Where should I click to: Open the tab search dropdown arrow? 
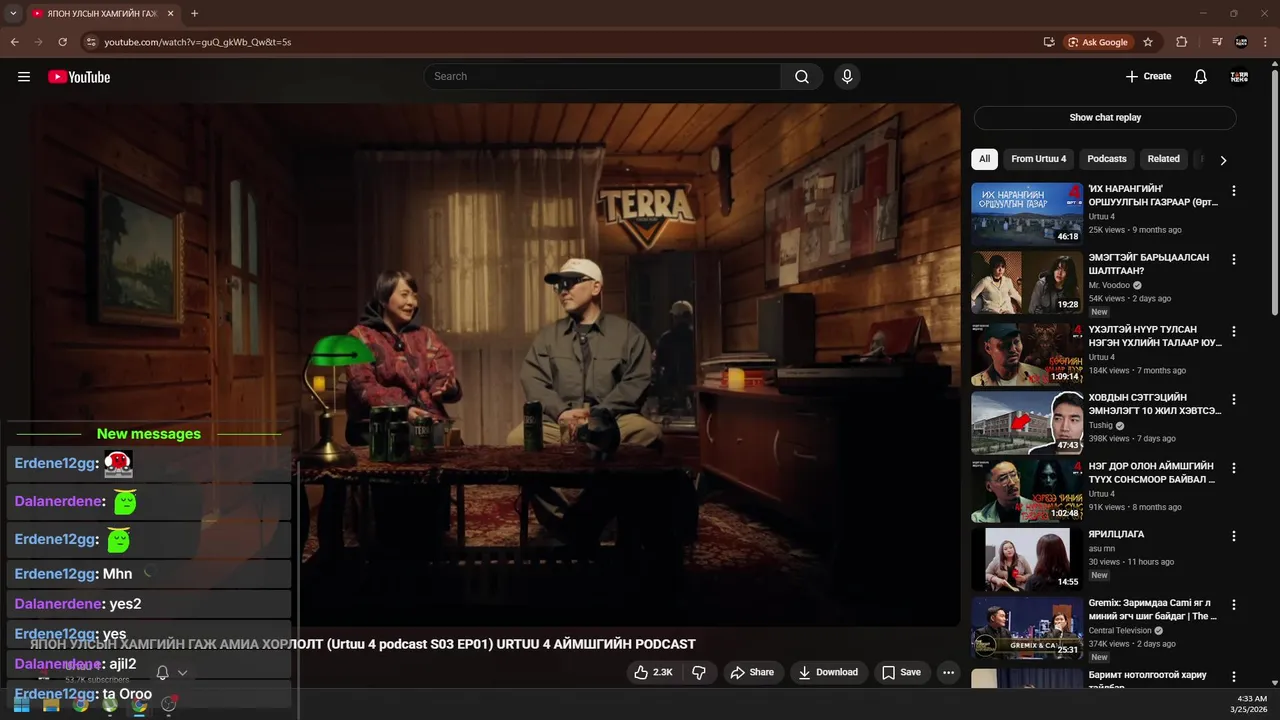tap(13, 14)
